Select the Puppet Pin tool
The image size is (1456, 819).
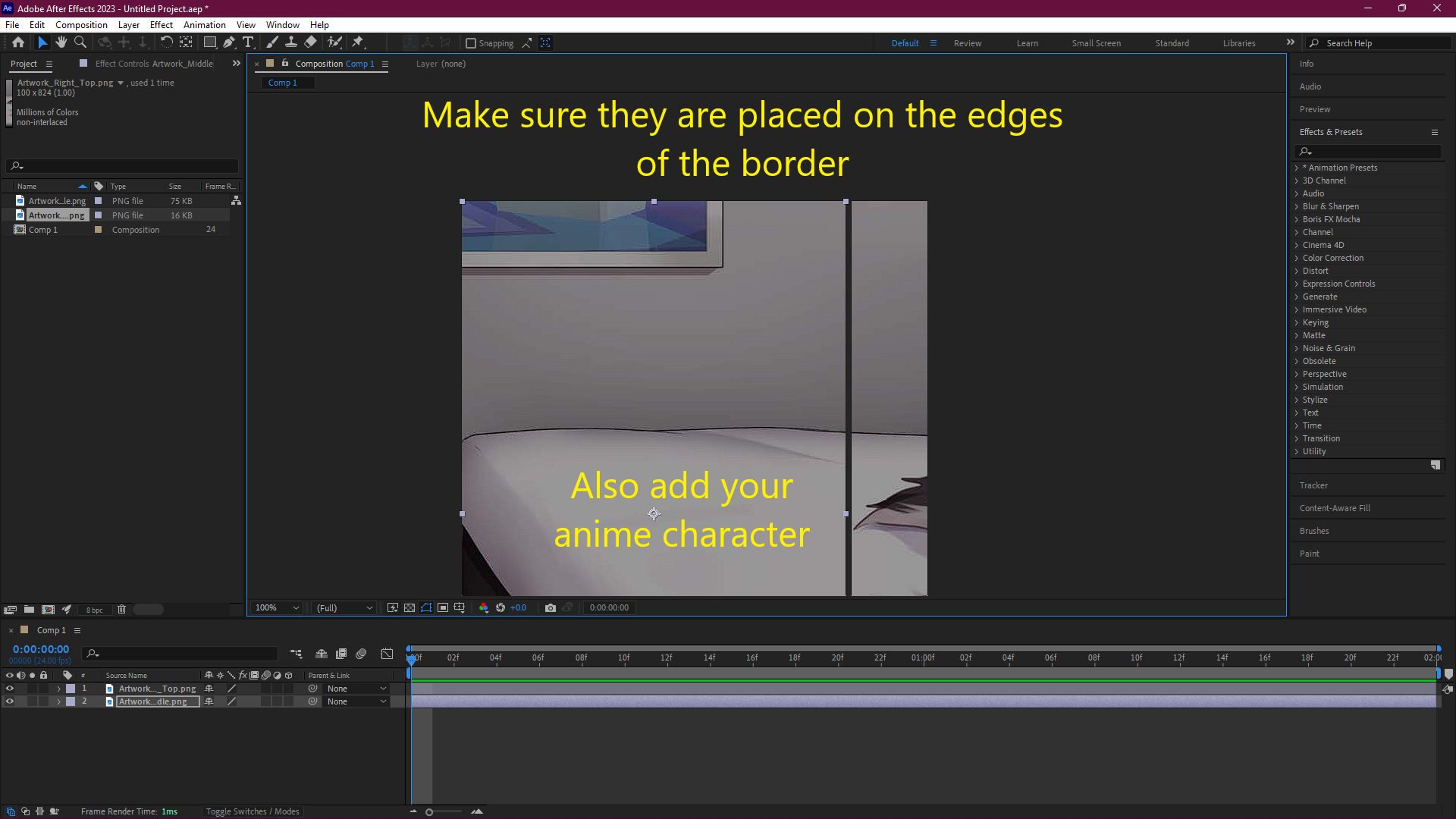click(x=358, y=42)
